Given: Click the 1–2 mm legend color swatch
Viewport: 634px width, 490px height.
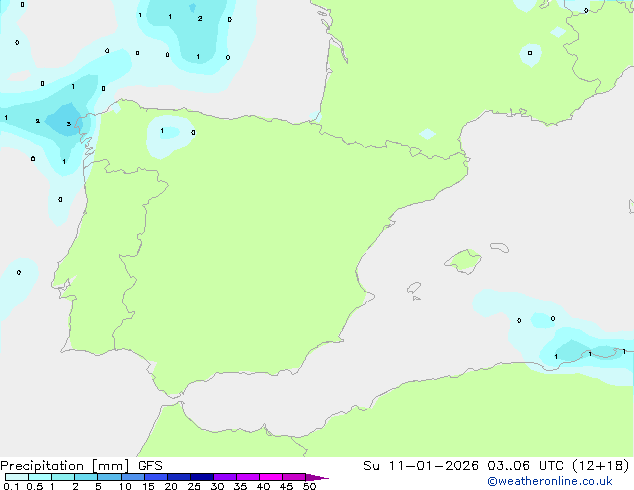Looking at the screenshot, I should 63,477.
